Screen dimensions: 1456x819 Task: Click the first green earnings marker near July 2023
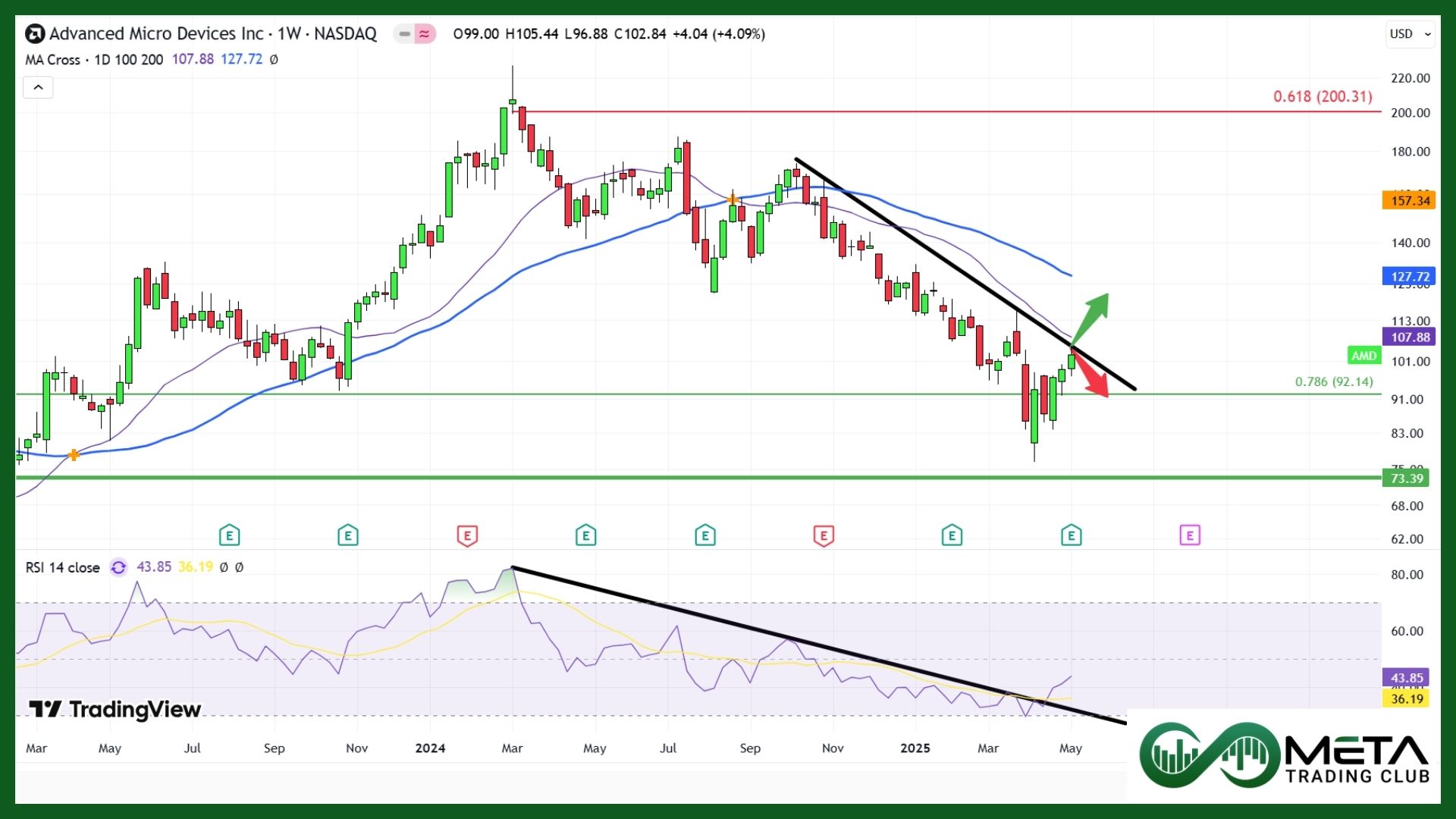(x=229, y=536)
